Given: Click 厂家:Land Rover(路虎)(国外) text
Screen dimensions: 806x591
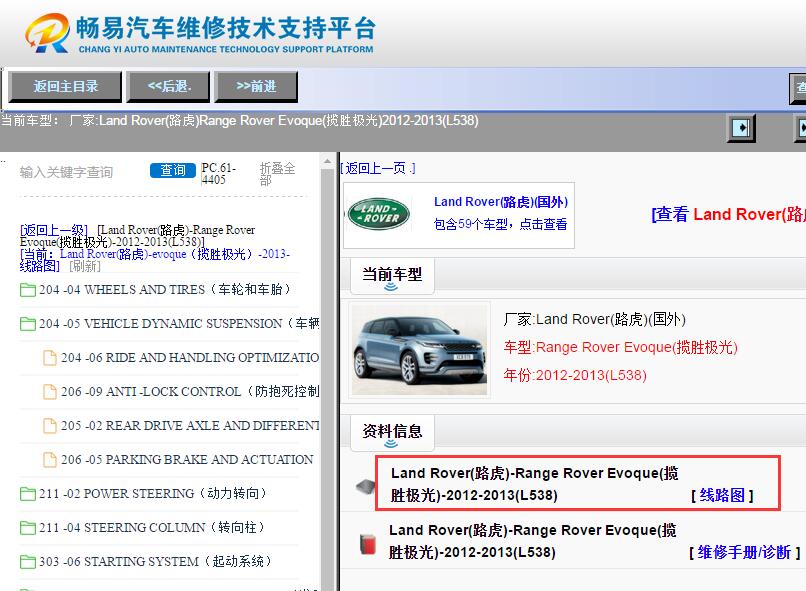Looking at the screenshot, I should [x=595, y=320].
